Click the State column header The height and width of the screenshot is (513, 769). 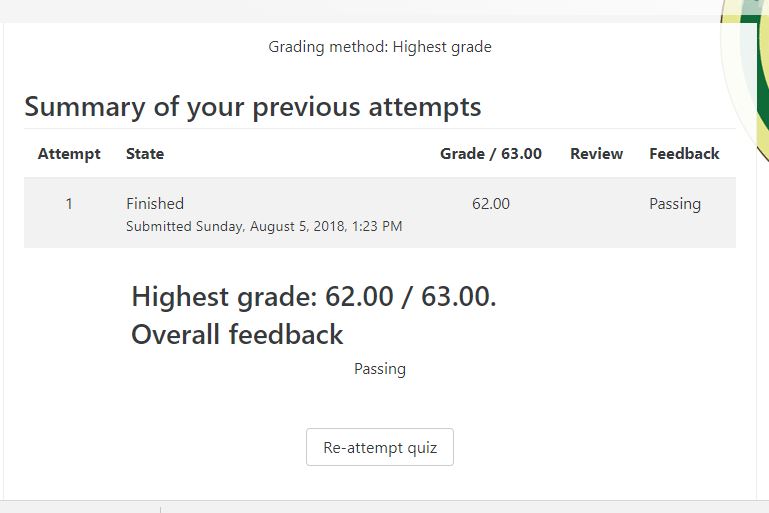point(145,154)
